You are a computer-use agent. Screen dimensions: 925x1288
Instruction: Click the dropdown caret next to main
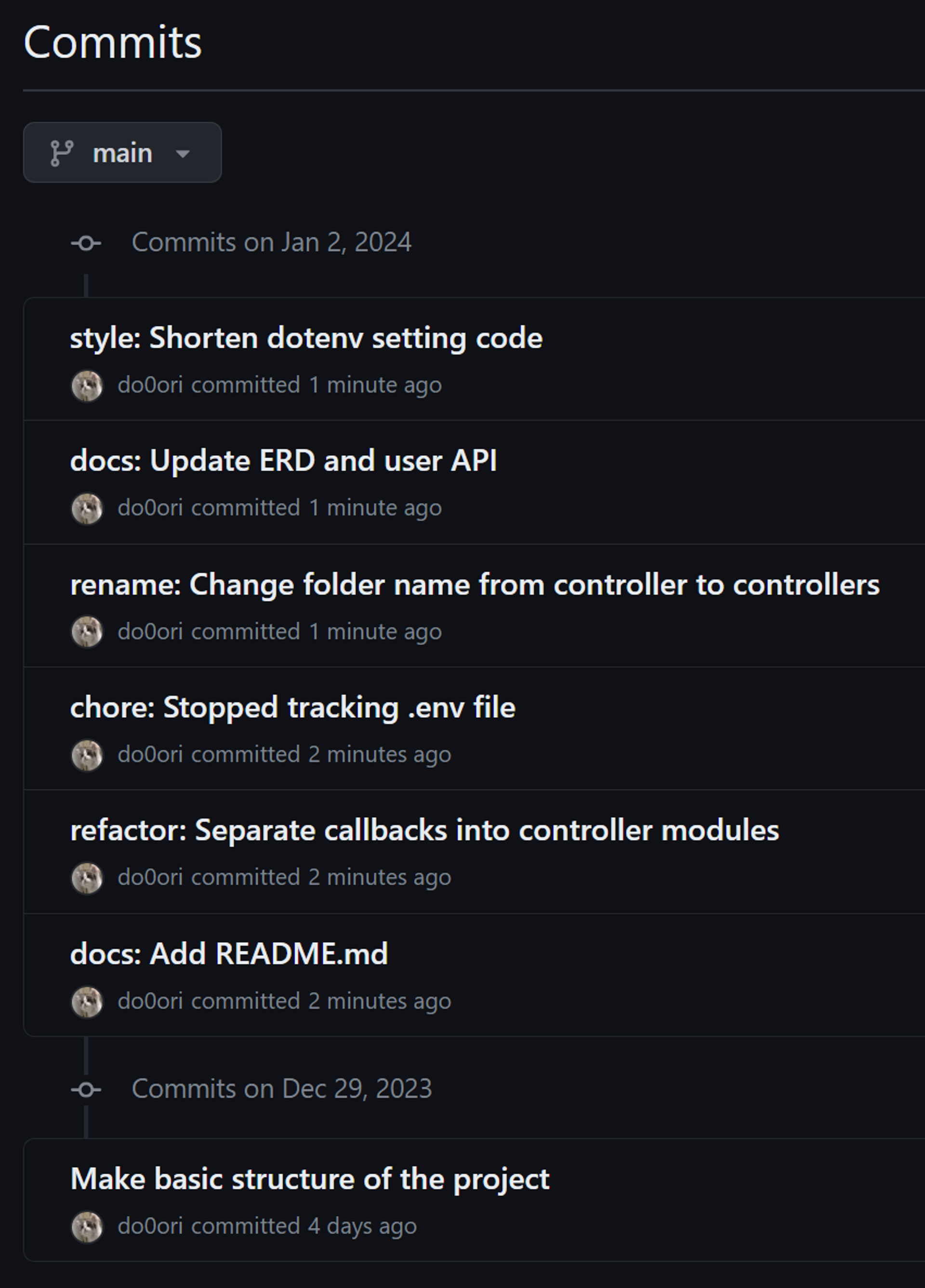pos(183,153)
